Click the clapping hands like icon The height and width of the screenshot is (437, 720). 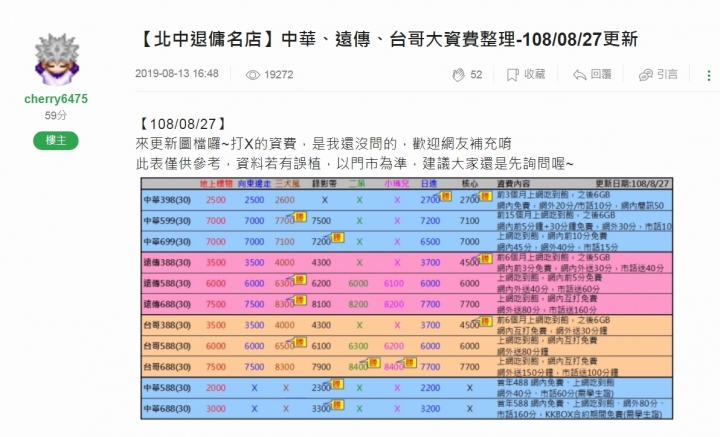point(458,74)
